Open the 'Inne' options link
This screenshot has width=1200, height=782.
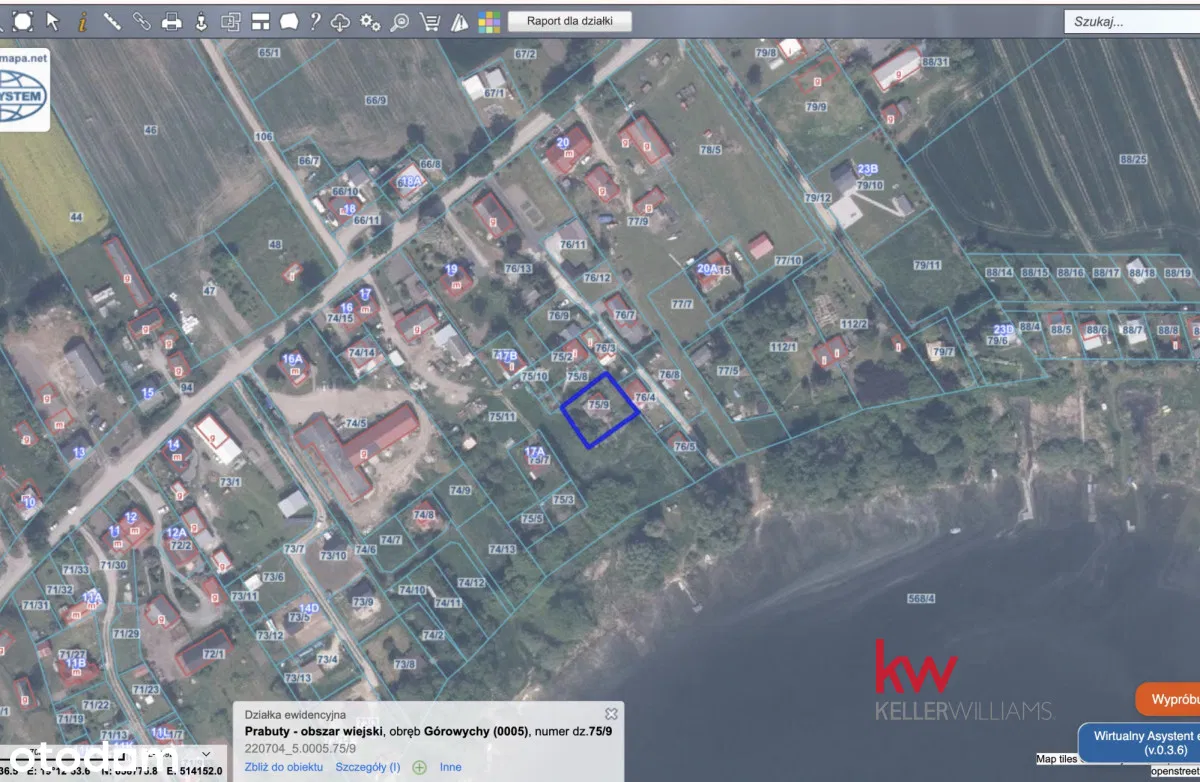(450, 767)
